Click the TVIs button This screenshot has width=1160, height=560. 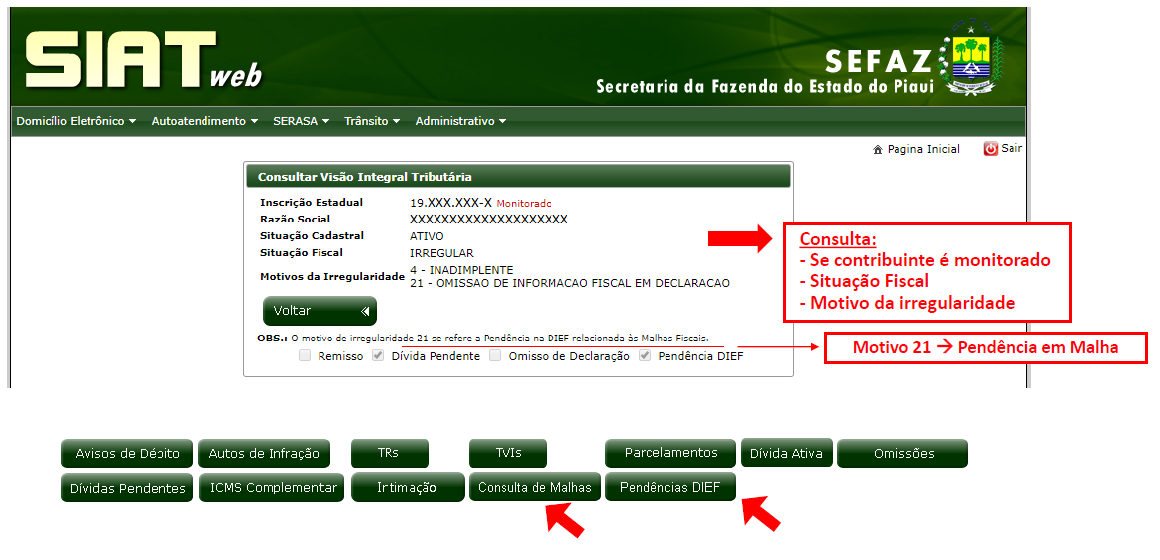pyautogui.click(x=508, y=453)
